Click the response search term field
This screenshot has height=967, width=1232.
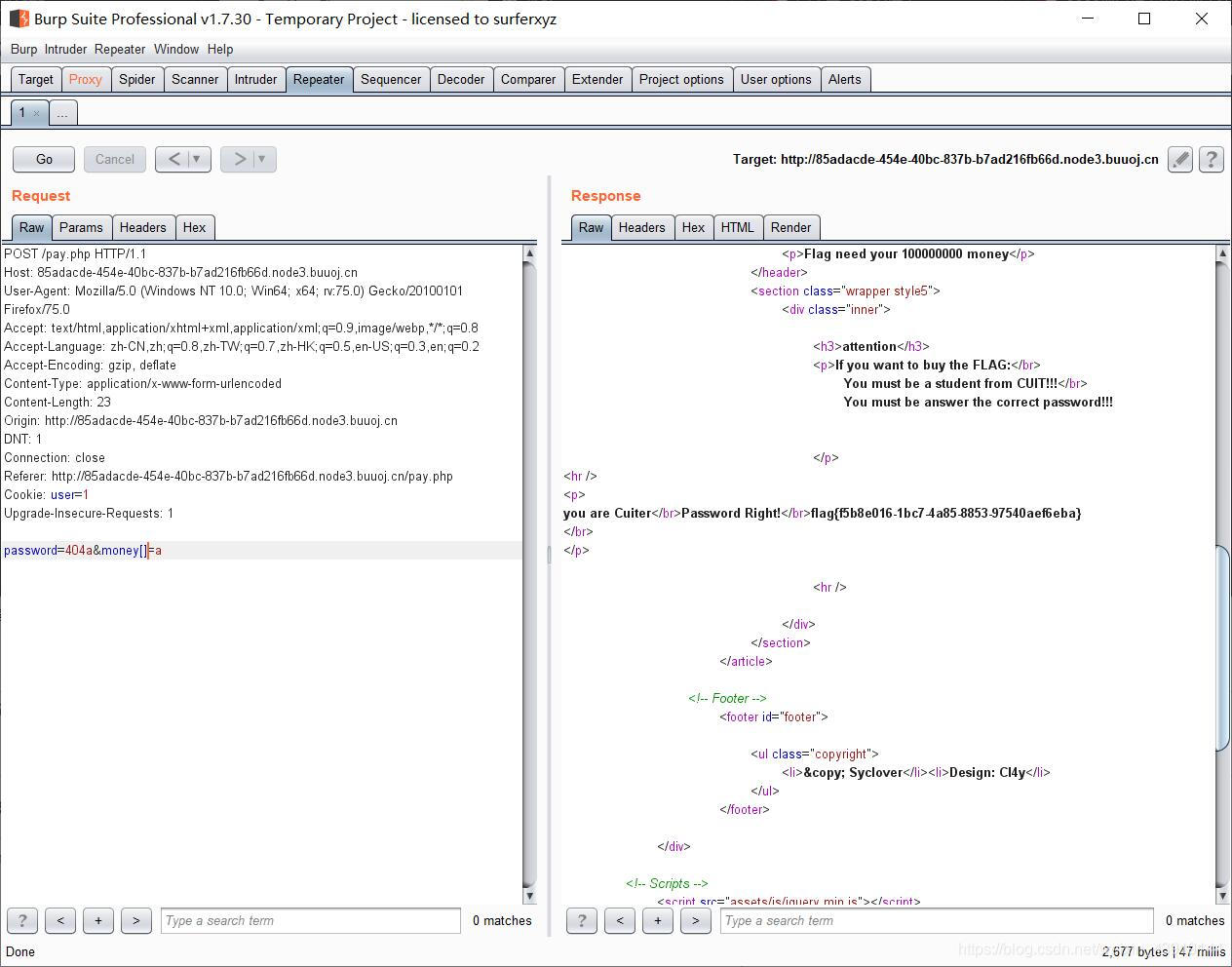pos(938,920)
